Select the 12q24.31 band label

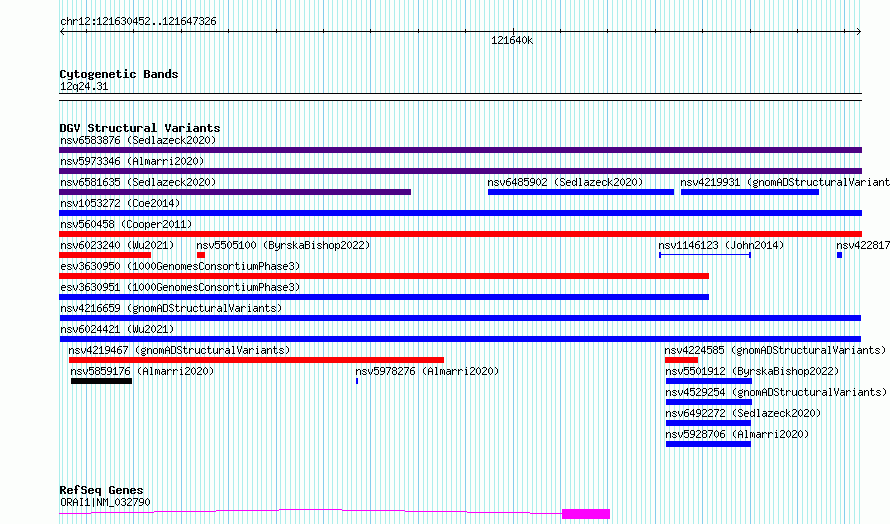point(84,86)
